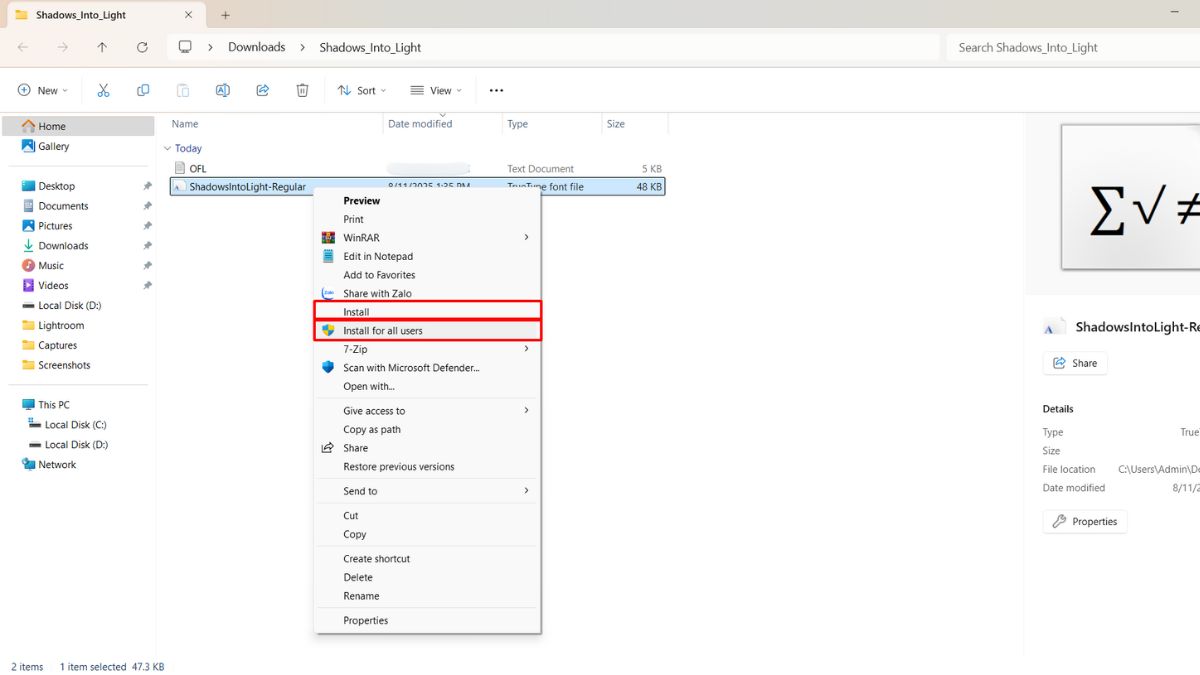
Task: Click the Rename icon in toolbar
Action: (x=223, y=90)
